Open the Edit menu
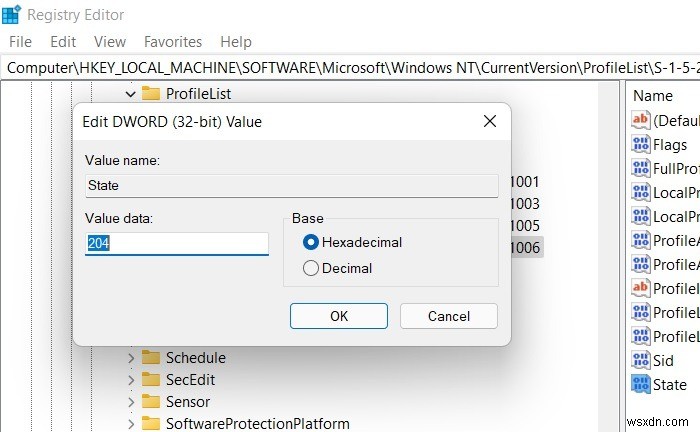The image size is (700, 432). tap(63, 42)
